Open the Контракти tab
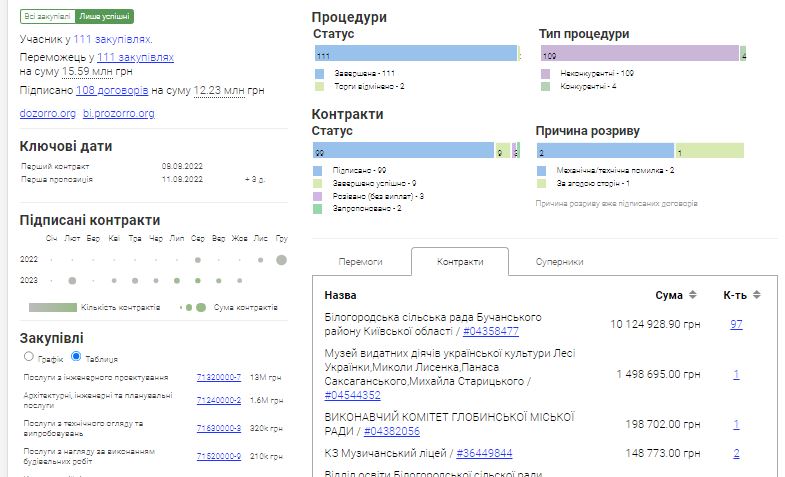Viewport: 785px width, 477px height. (x=460, y=261)
